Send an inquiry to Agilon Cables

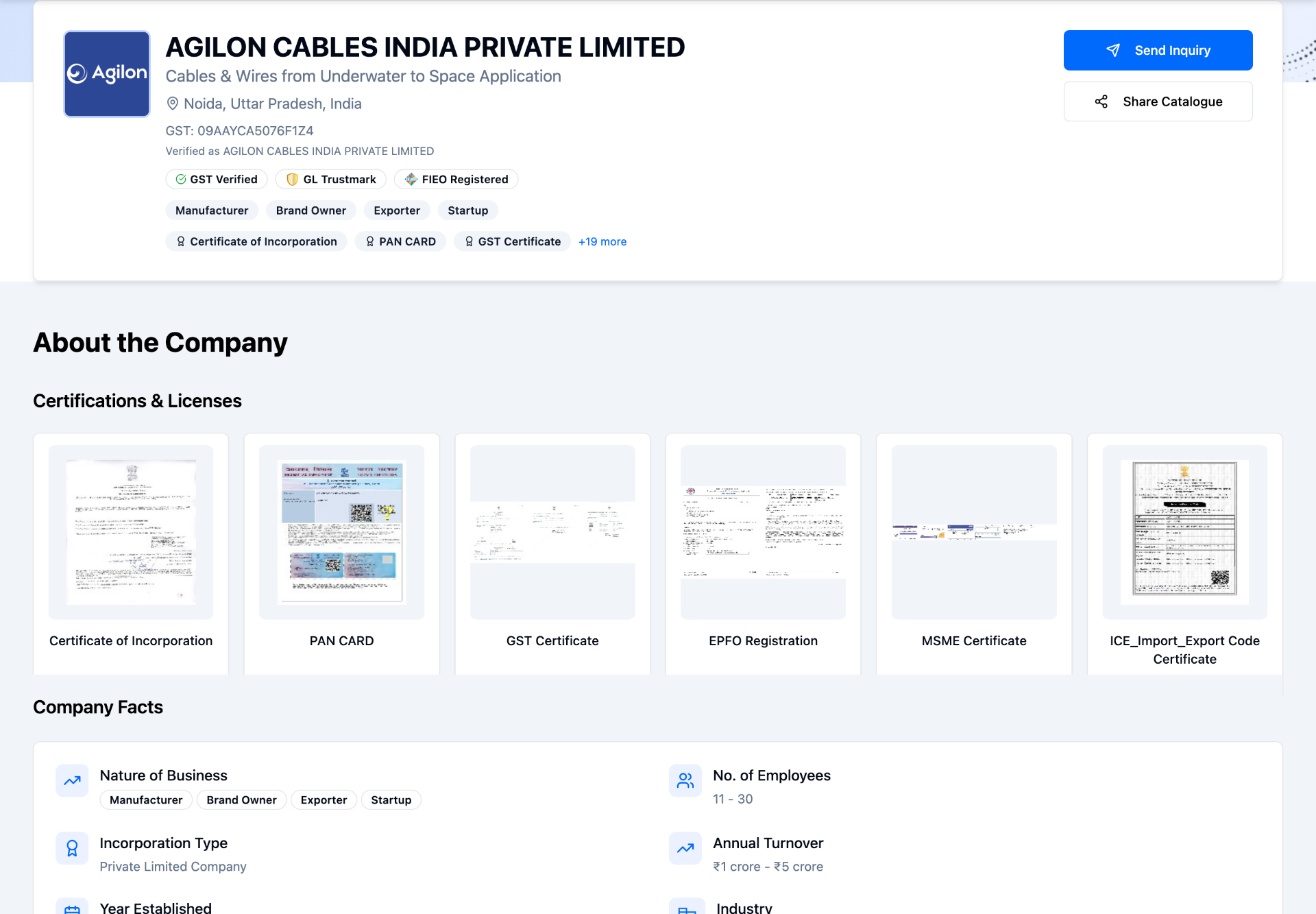coord(1158,50)
